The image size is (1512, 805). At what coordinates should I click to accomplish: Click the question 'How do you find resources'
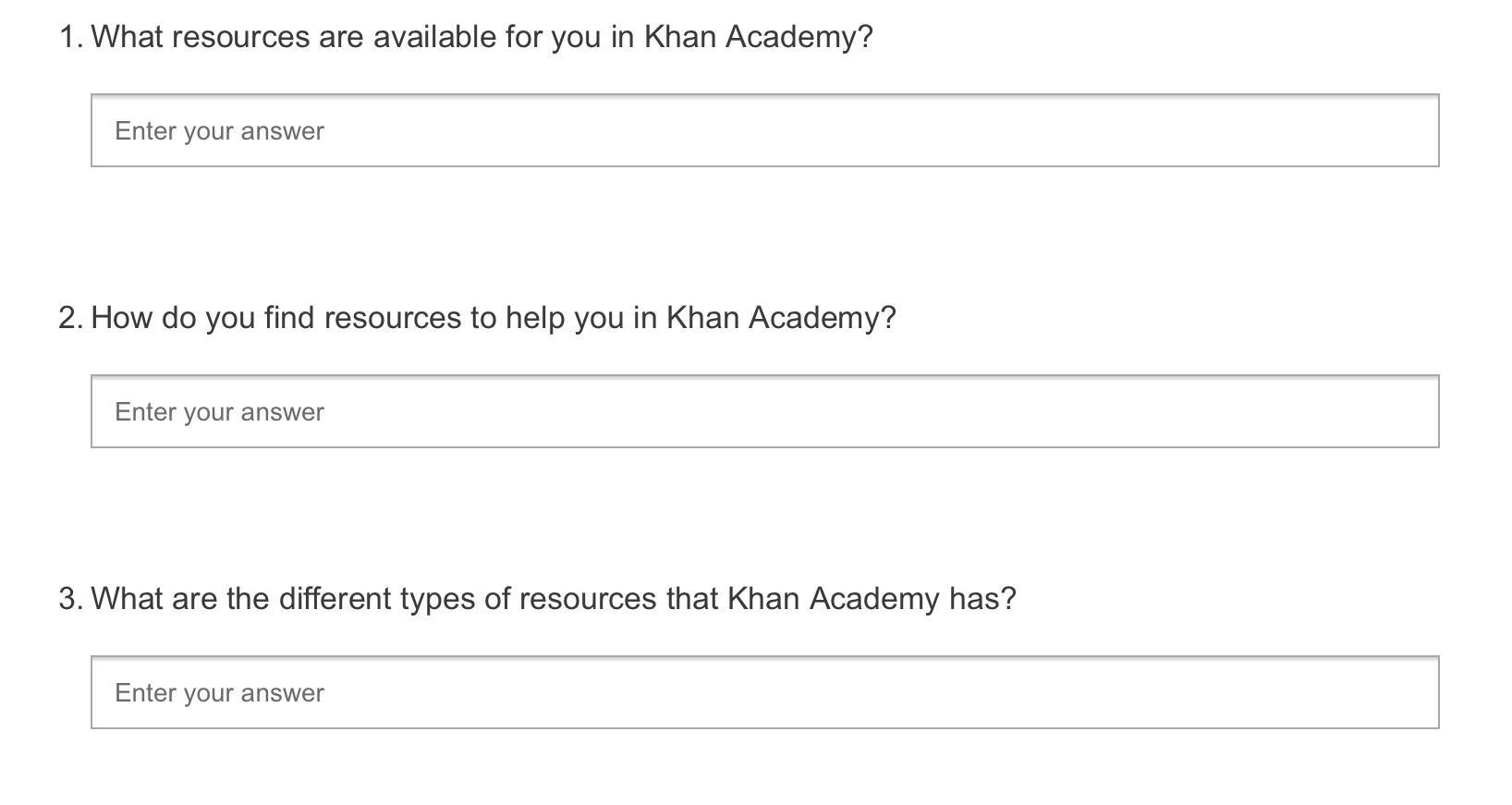click(493, 318)
